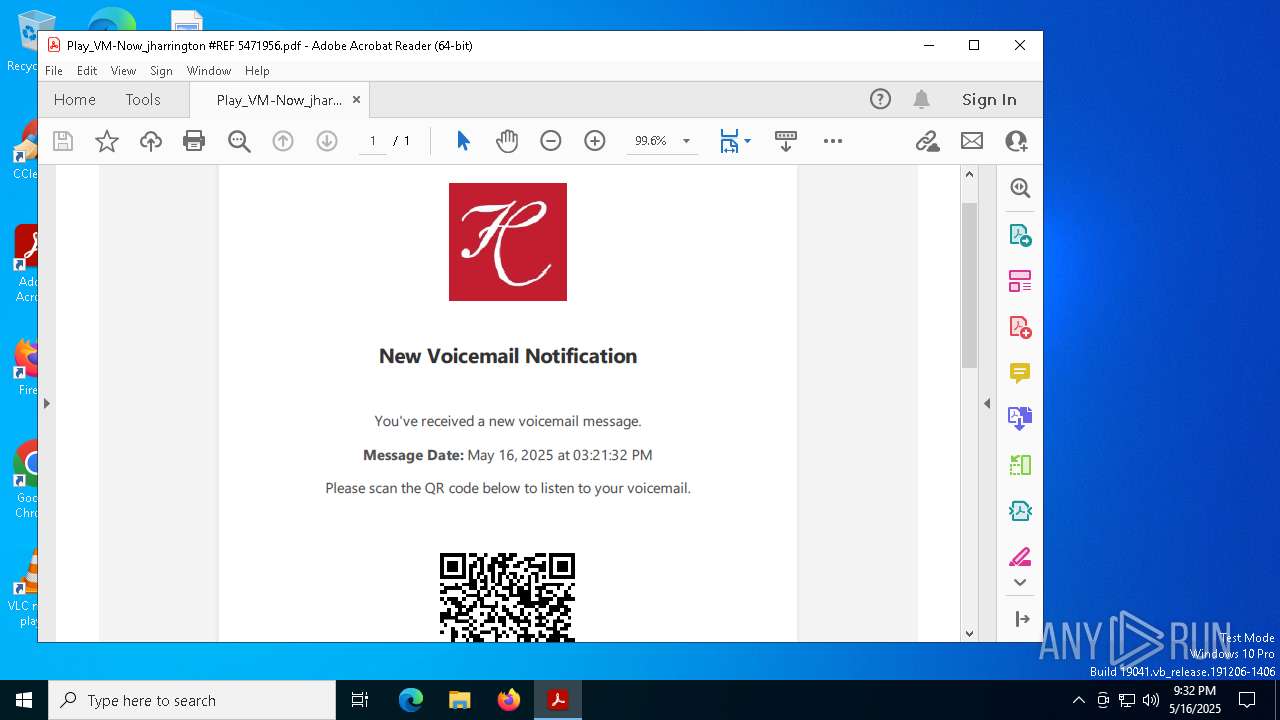
Task: Click the taskbar search box
Action: (192, 700)
